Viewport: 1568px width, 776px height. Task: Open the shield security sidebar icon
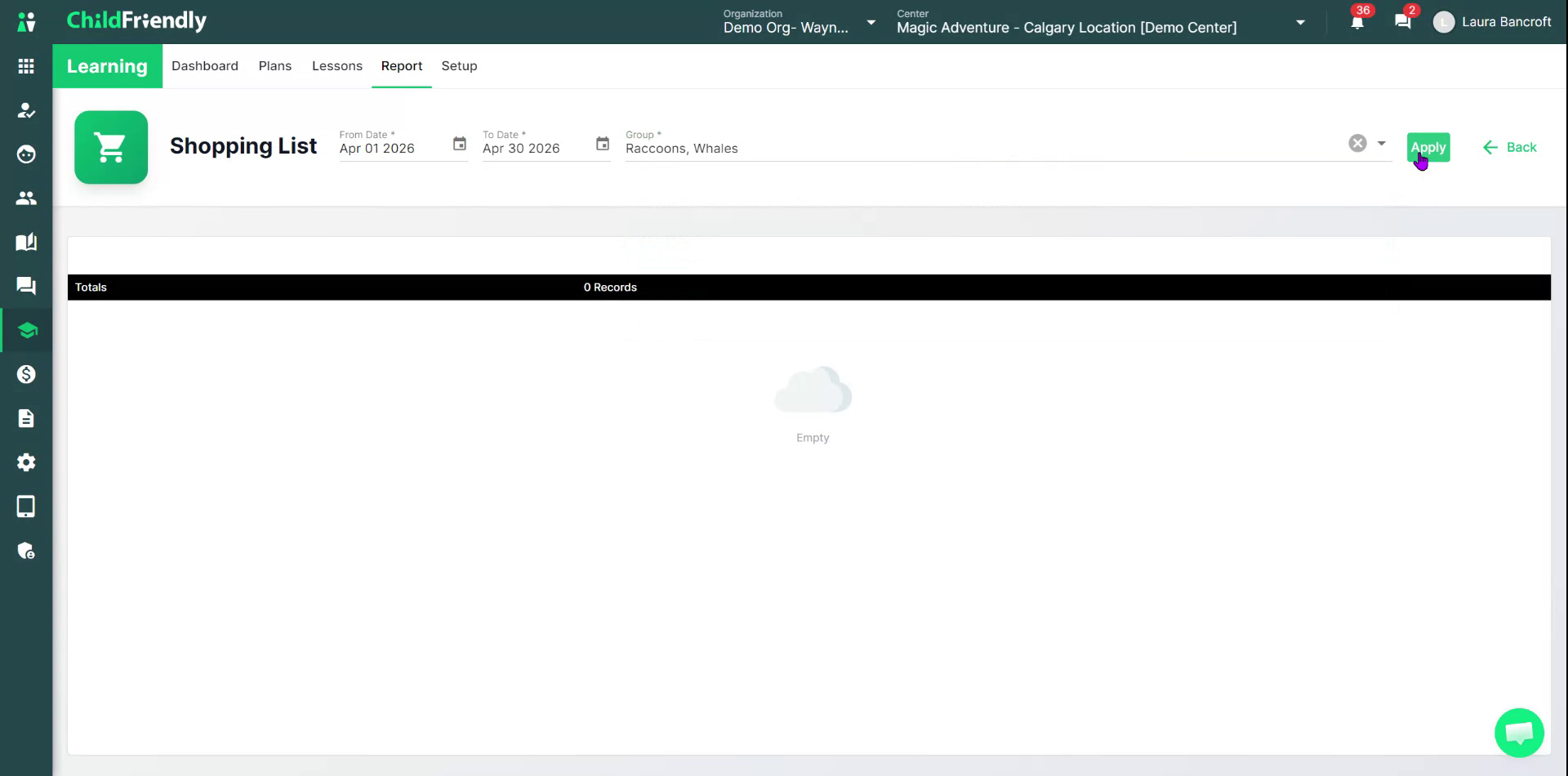26,551
